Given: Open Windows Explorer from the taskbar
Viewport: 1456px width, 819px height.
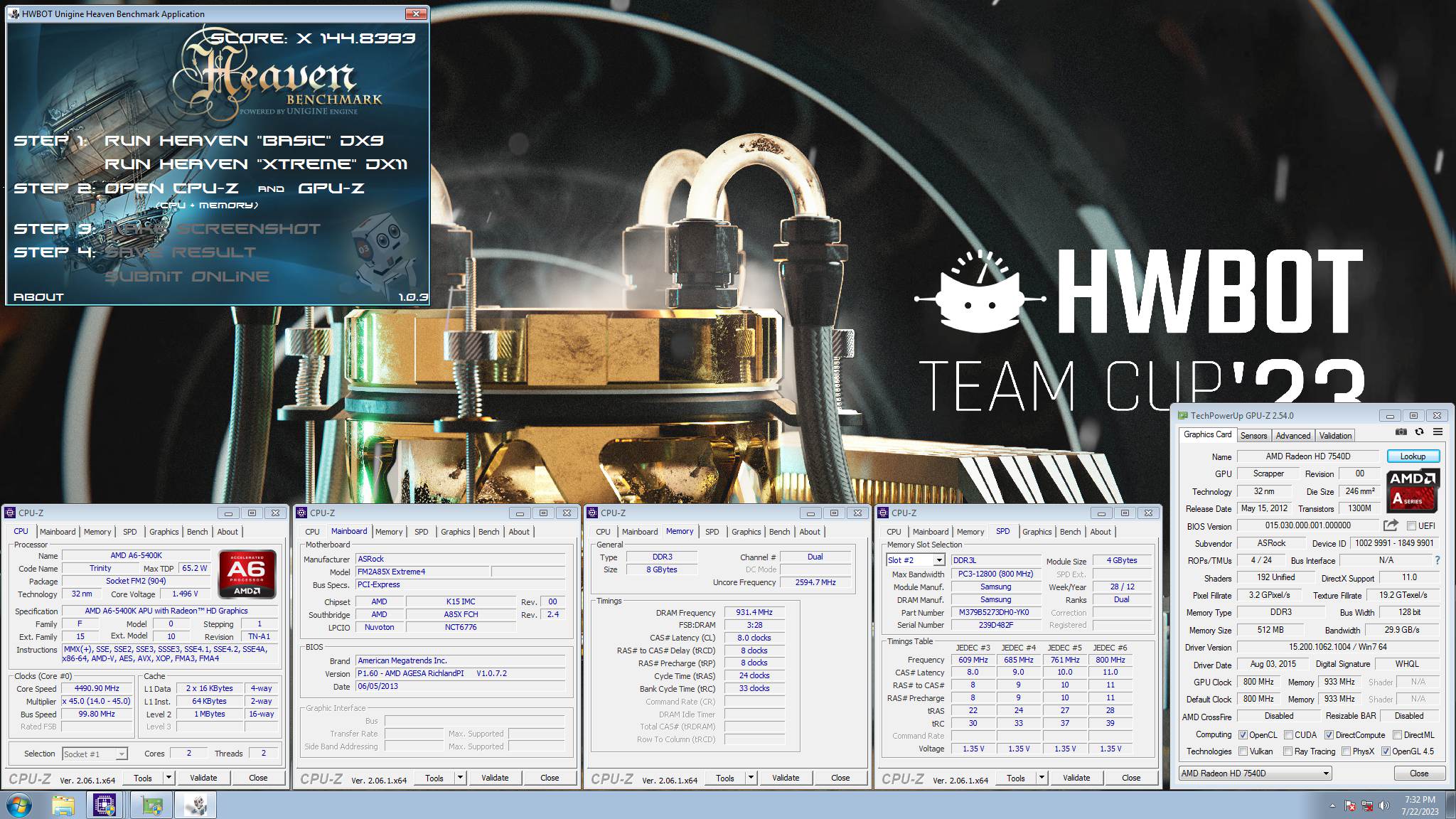Looking at the screenshot, I should pyautogui.click(x=63, y=805).
